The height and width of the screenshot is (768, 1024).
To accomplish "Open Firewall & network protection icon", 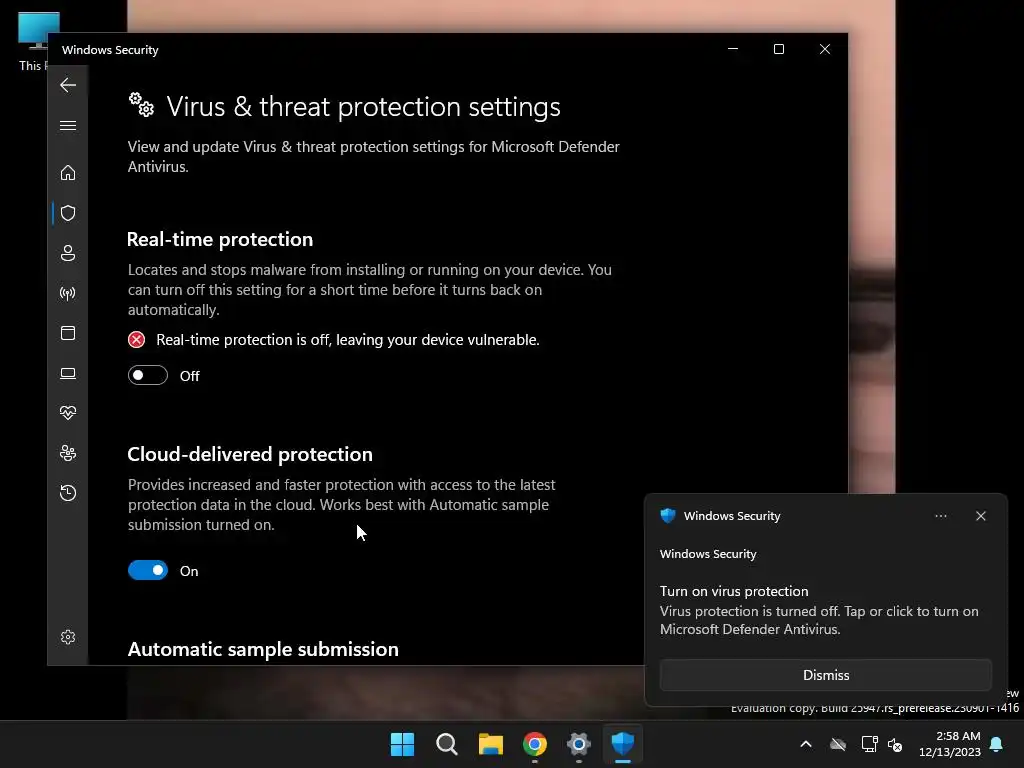I will pyautogui.click(x=68, y=293).
